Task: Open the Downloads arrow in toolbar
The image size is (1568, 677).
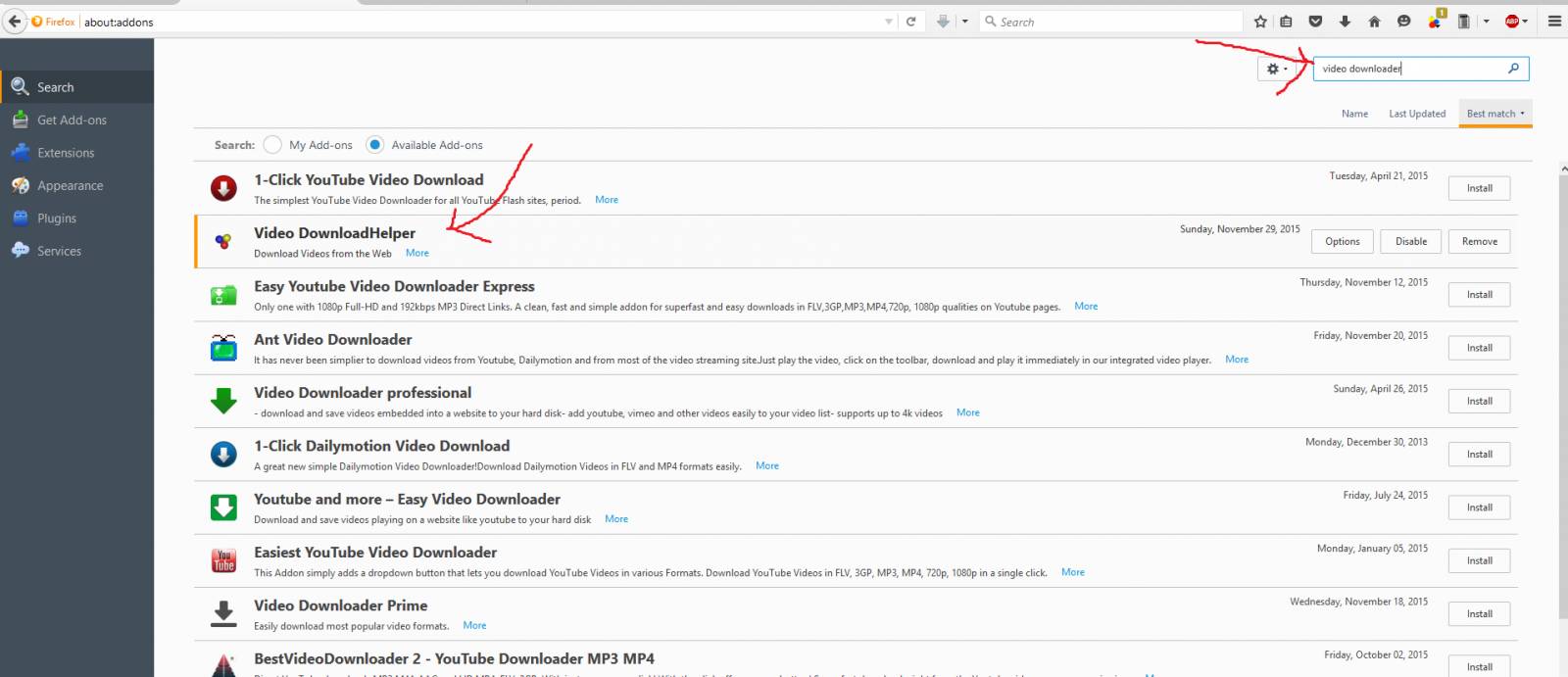Action: [1345, 22]
